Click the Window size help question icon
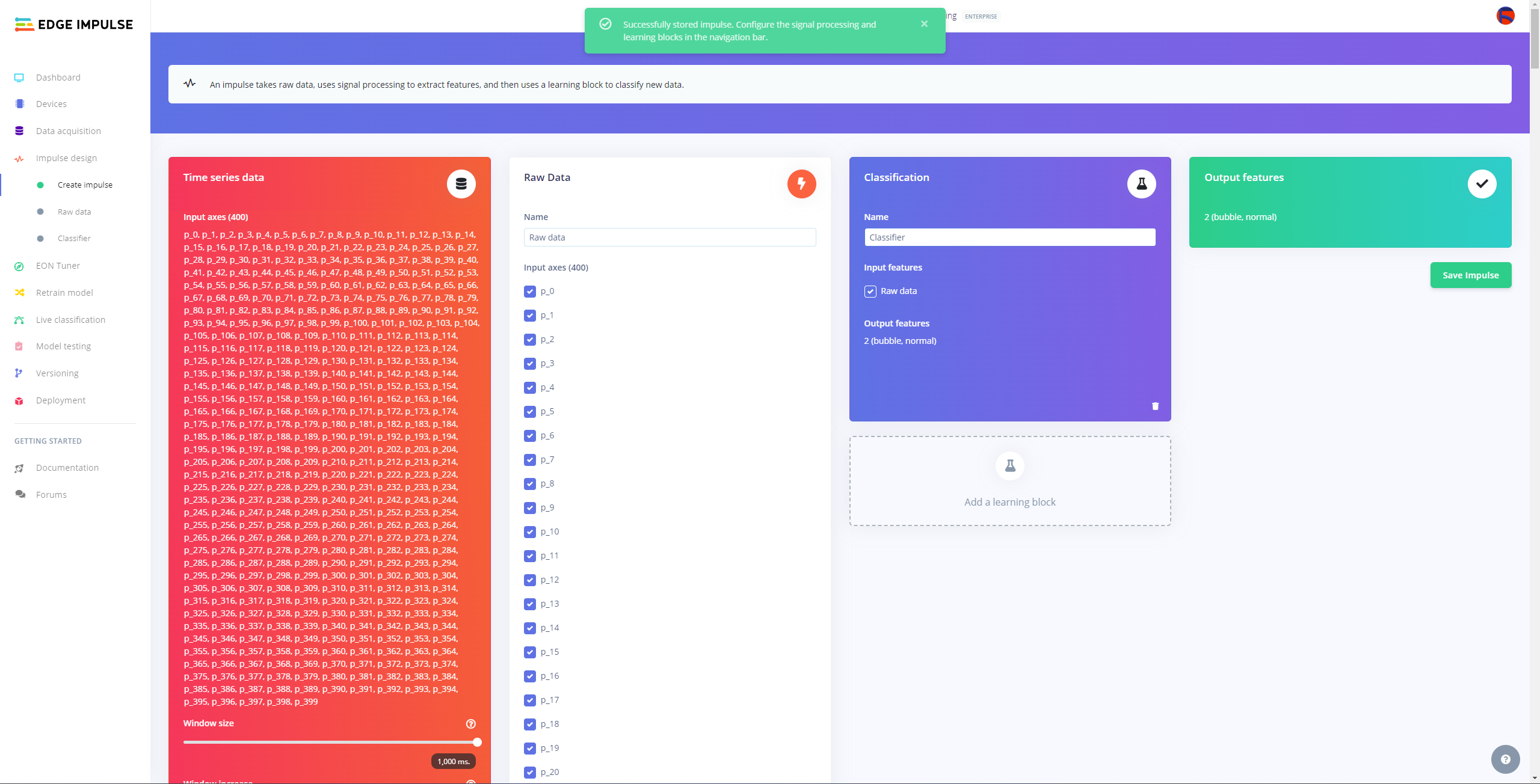Viewport: 1540px width, 784px height. (471, 724)
